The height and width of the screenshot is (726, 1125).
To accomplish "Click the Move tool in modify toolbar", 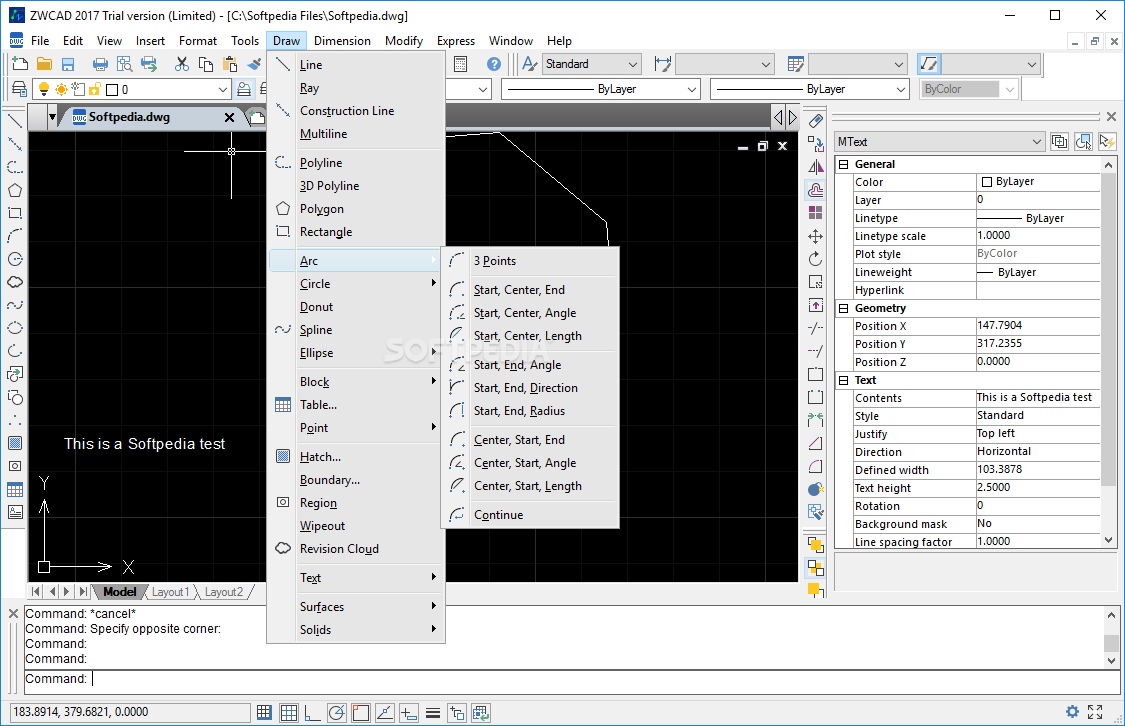I will tap(816, 236).
